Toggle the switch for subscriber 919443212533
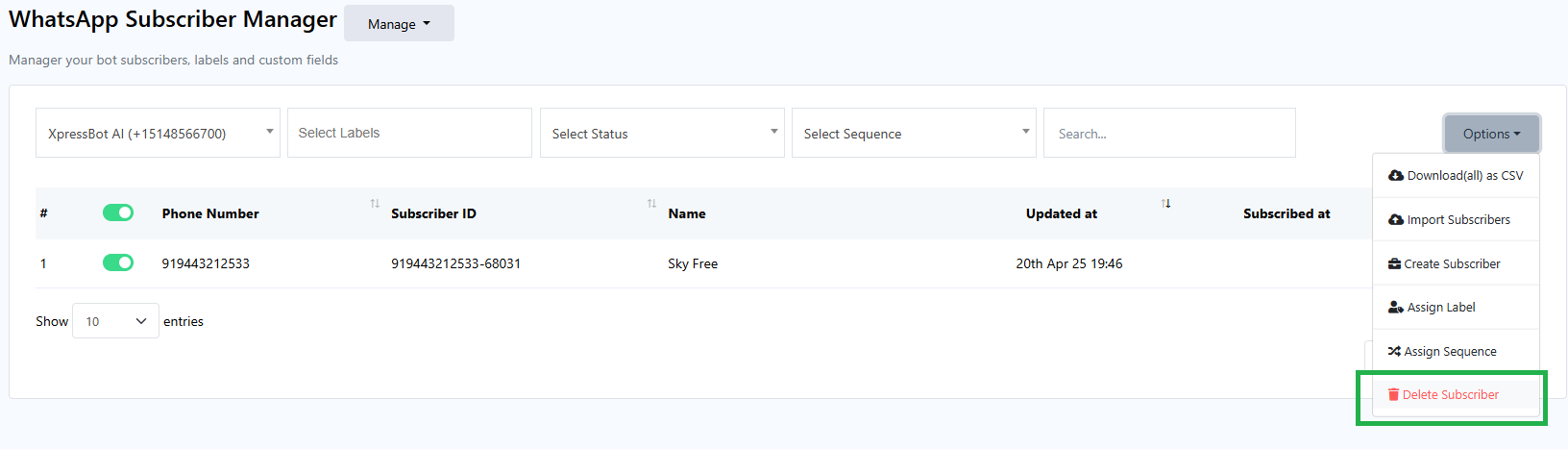 [x=118, y=262]
